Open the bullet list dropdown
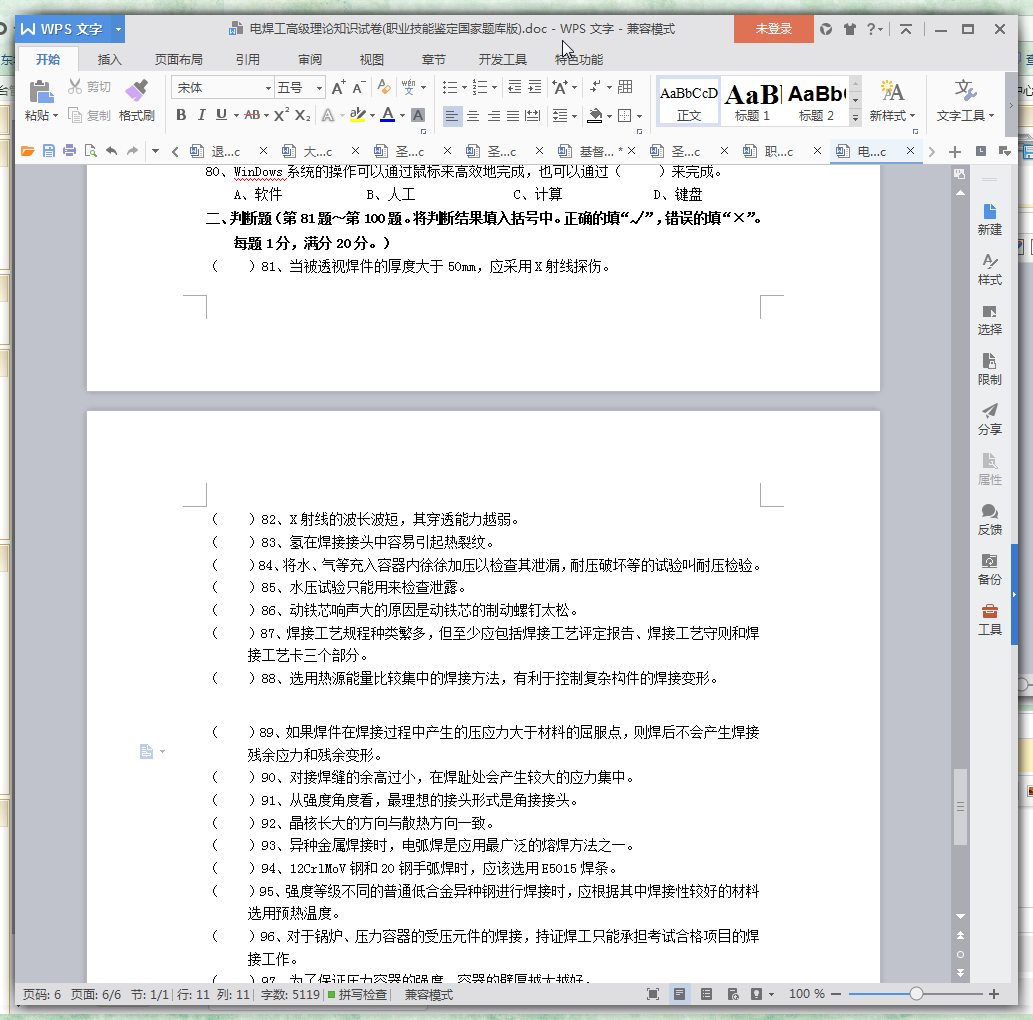Viewport: 1033px width, 1020px height. click(464, 88)
